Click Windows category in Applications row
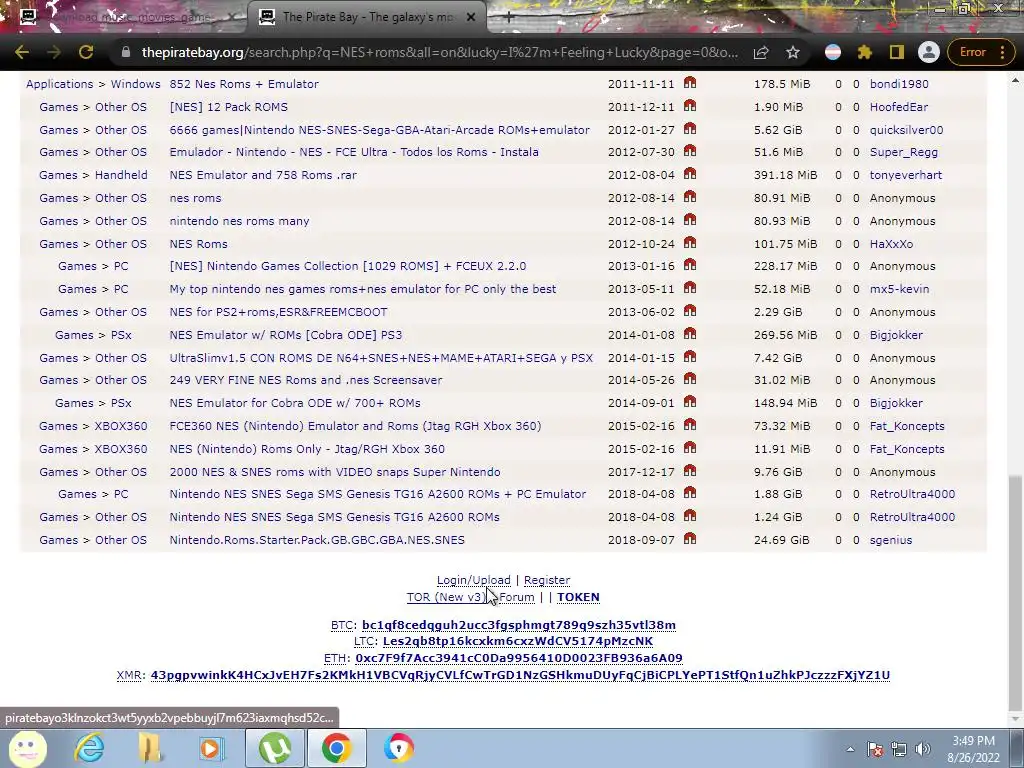The width and height of the screenshot is (1024, 768). (x=135, y=84)
